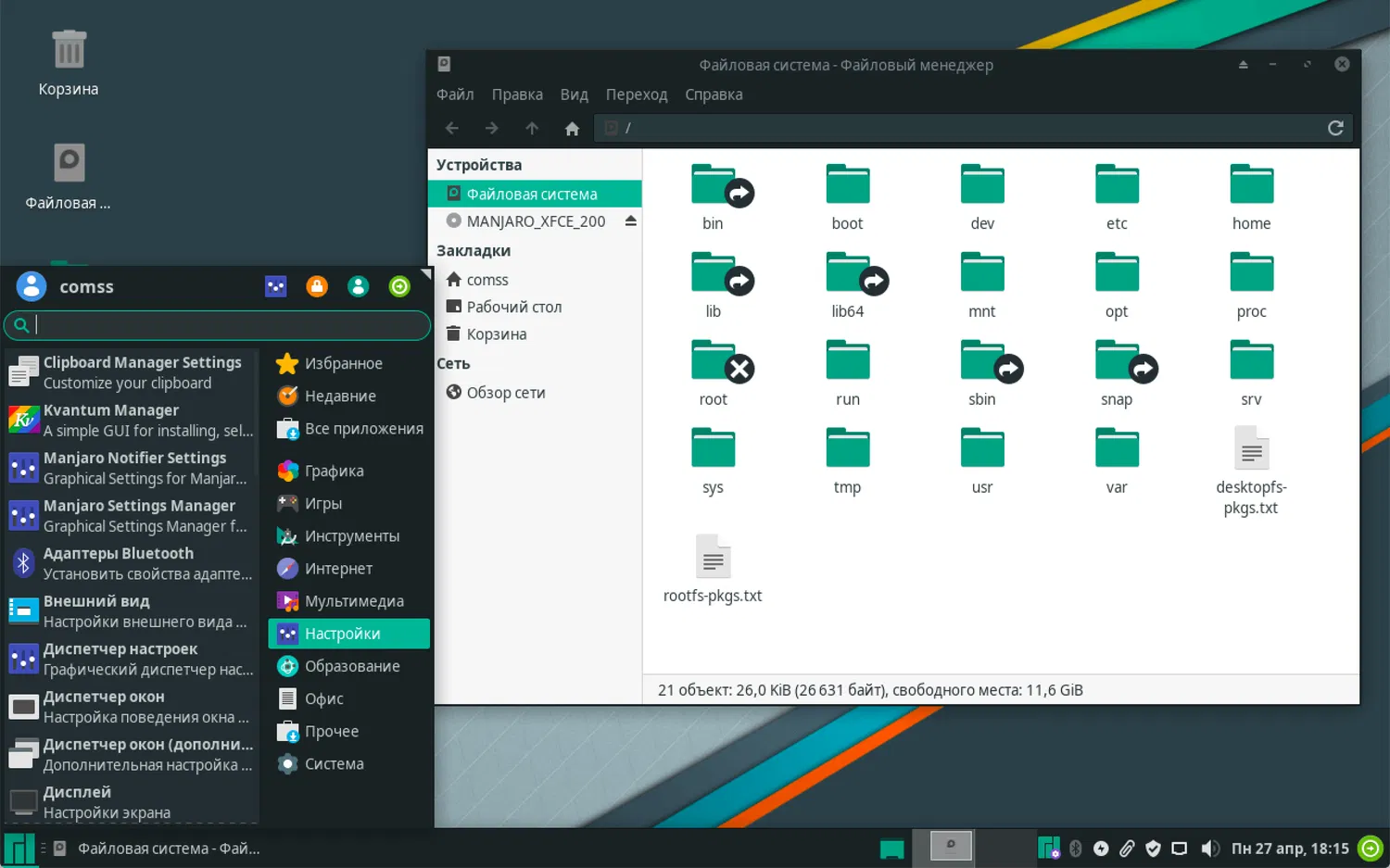Eject the MANJARO_XFCE_200 device
Image resolution: width=1390 pixels, height=868 pixels.
(630, 221)
